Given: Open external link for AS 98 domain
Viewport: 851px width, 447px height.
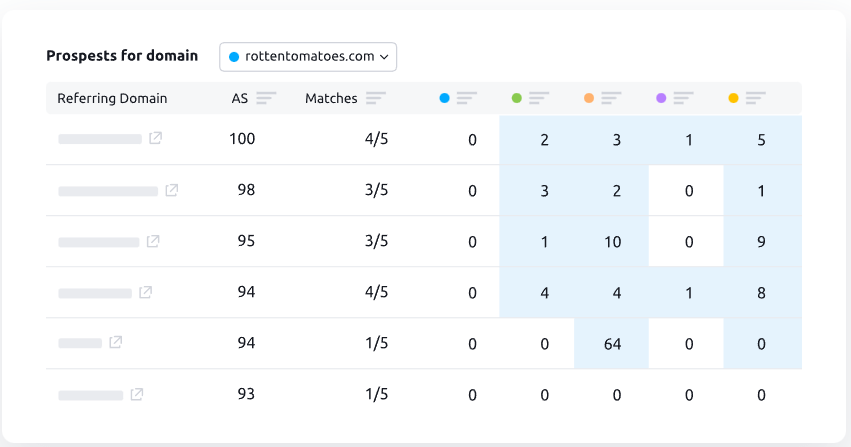Looking at the screenshot, I should [172, 190].
